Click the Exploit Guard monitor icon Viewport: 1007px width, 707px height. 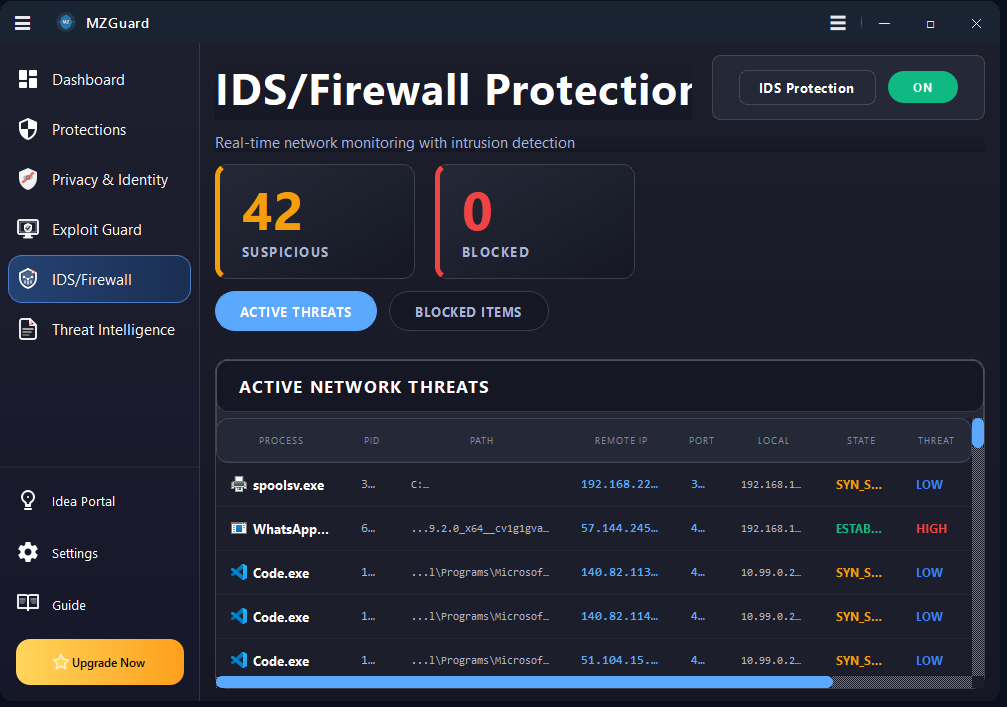pyautogui.click(x=27, y=229)
